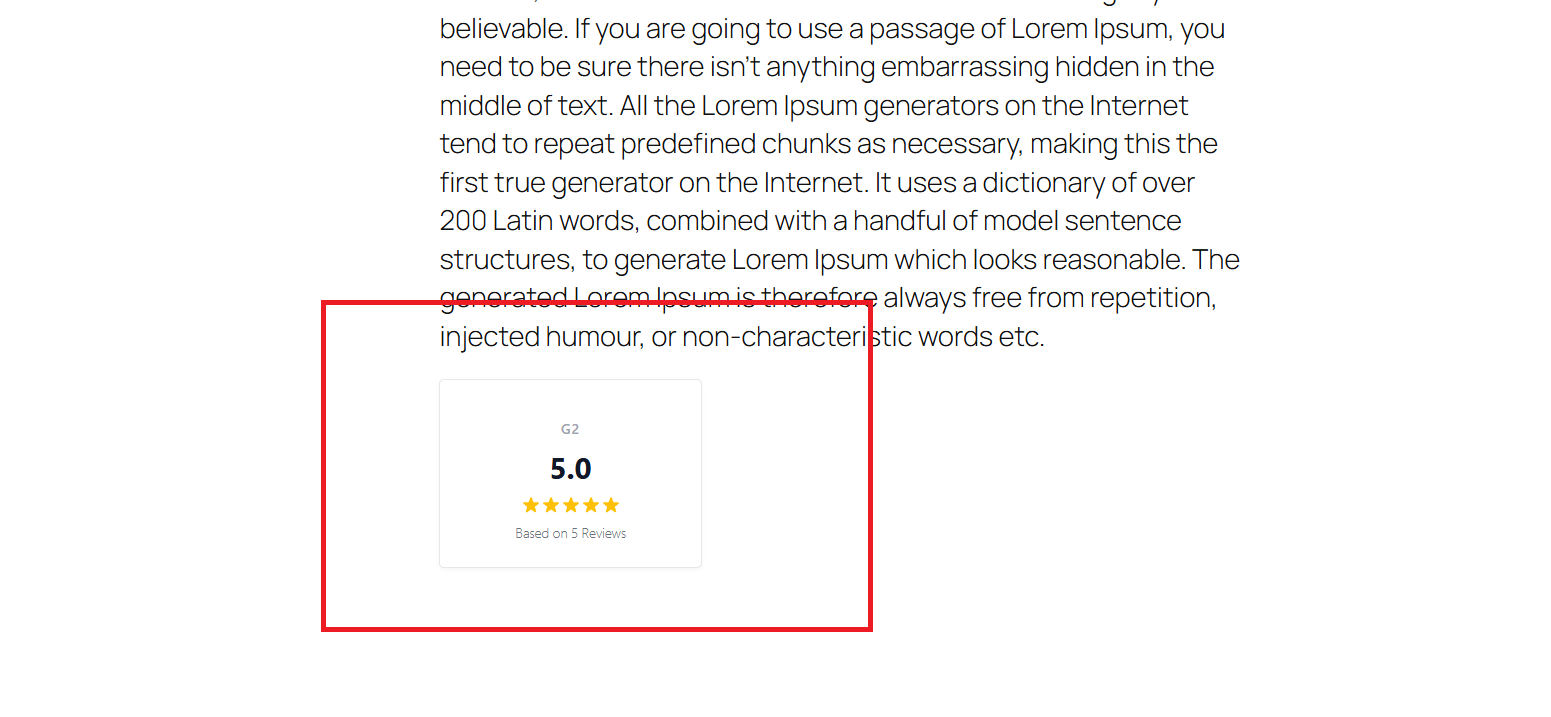Screen dimensions: 1551x717
Task: Select the third star in the rating
Action: point(571,505)
